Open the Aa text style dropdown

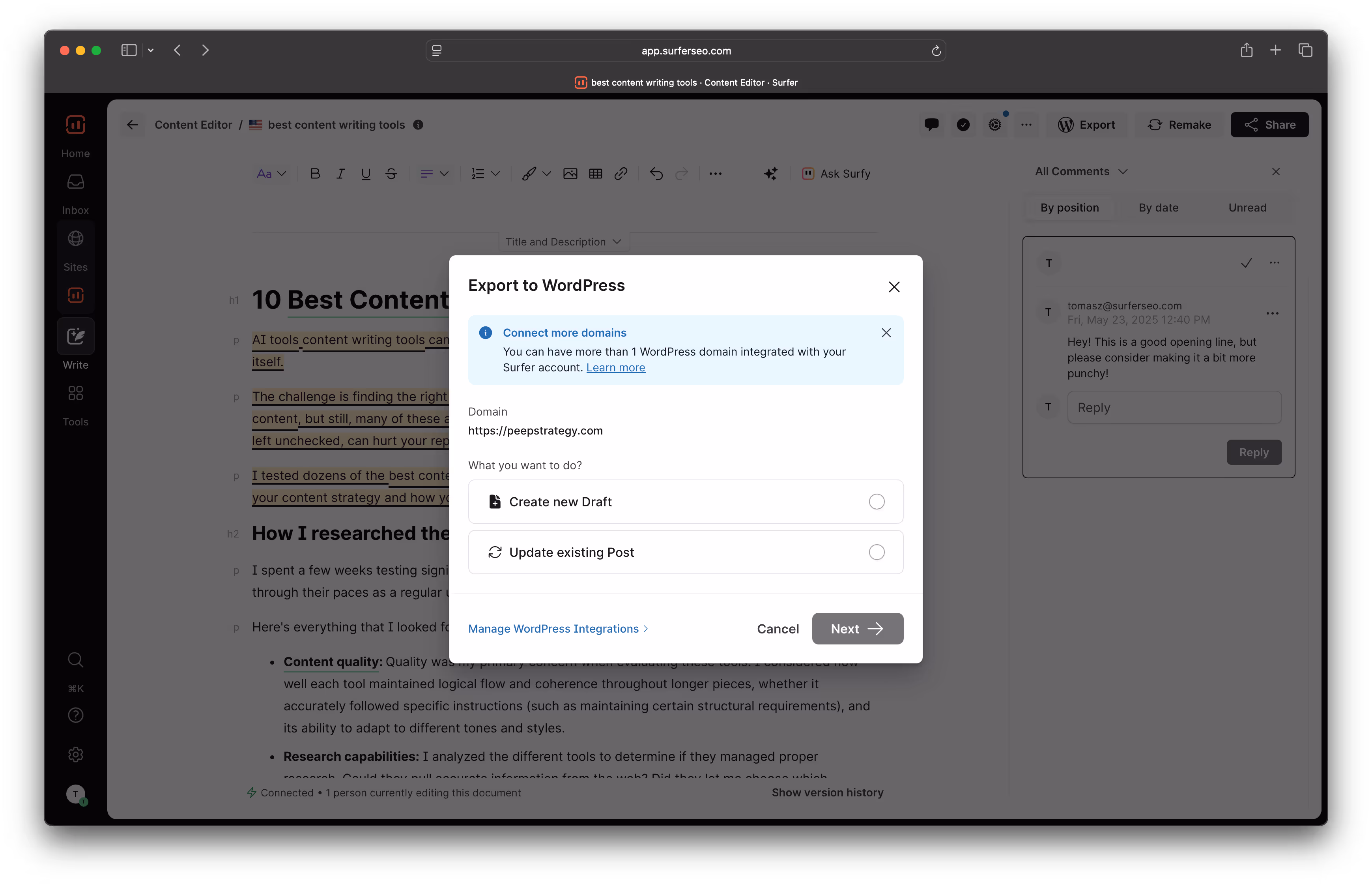[271, 173]
